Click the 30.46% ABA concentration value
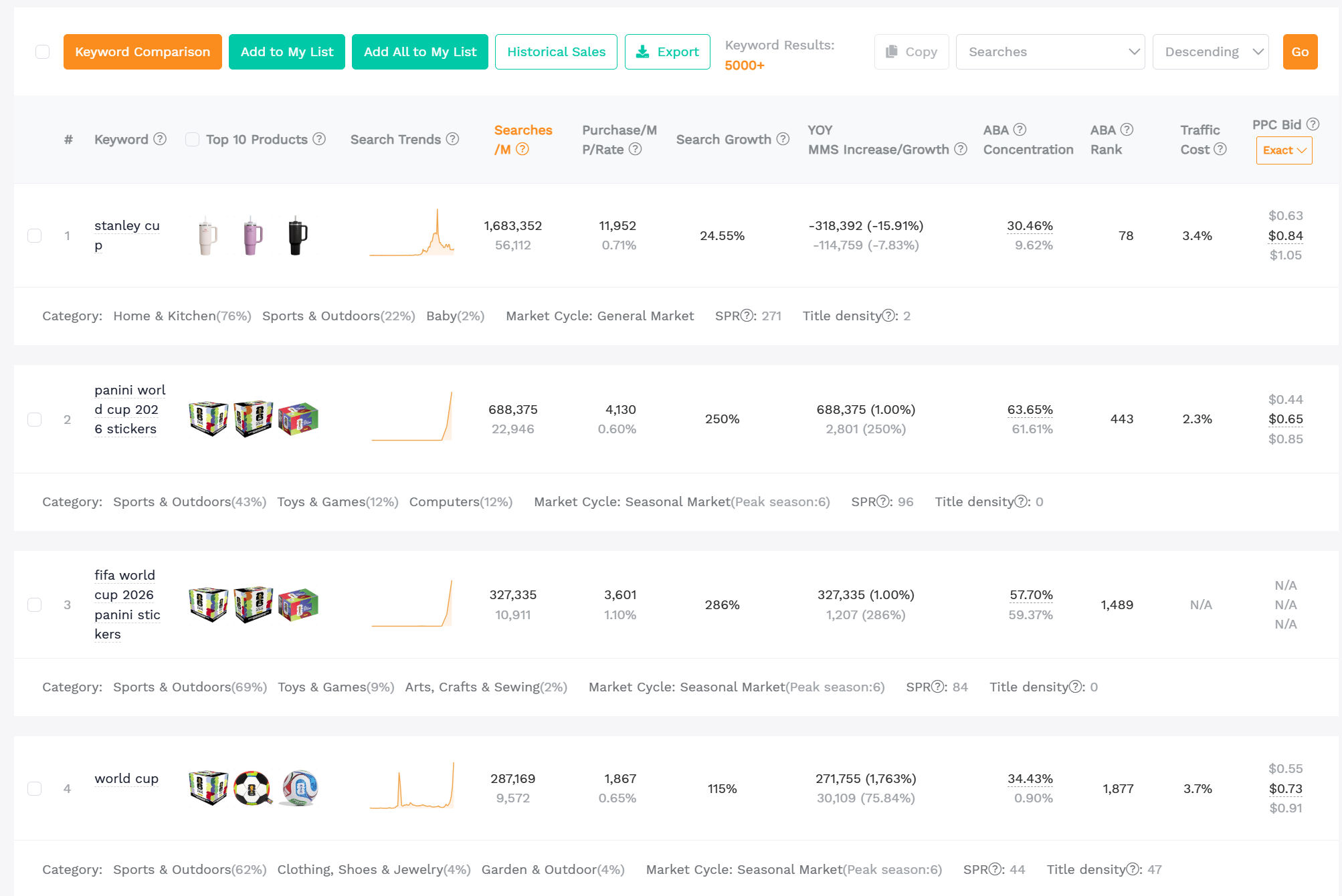Screen dimensions: 1342x896 click(1030, 226)
